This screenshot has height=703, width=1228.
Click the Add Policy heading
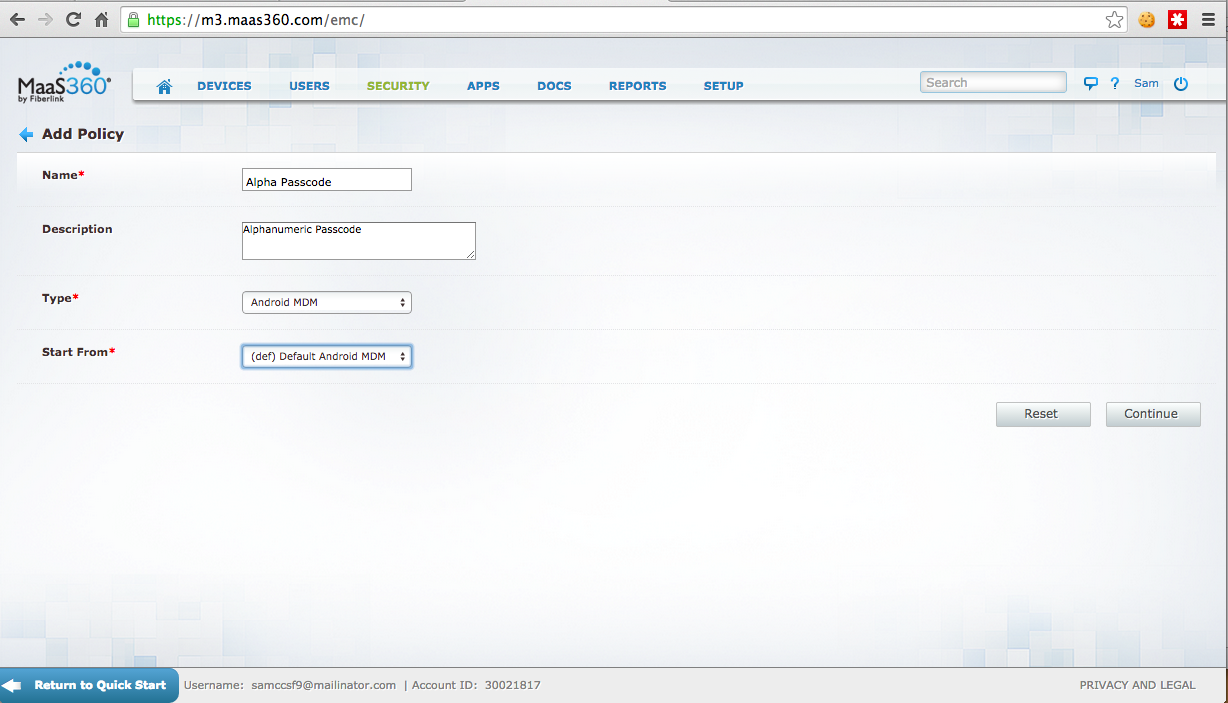[x=83, y=134]
